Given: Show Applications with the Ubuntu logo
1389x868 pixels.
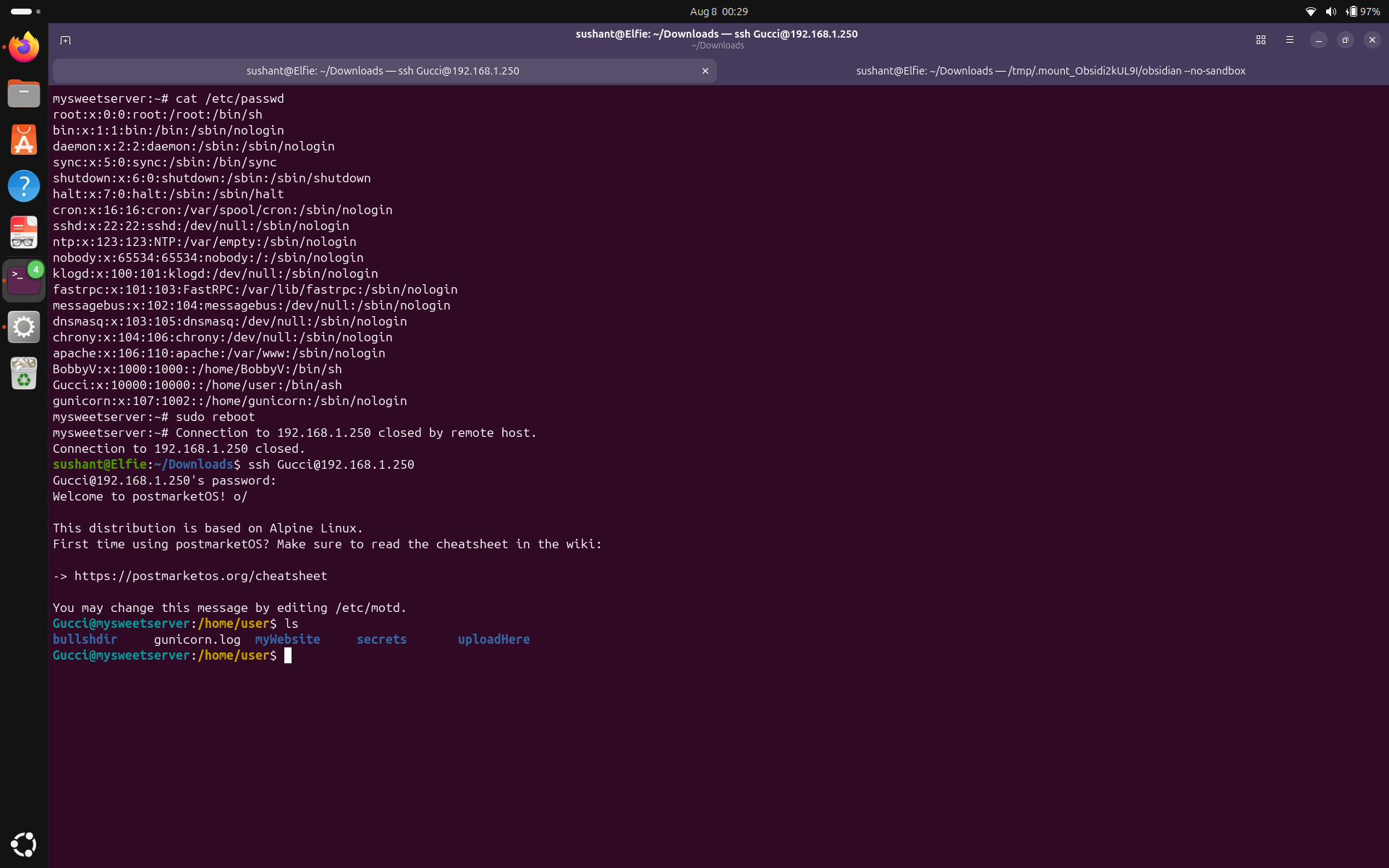Looking at the screenshot, I should click(24, 844).
